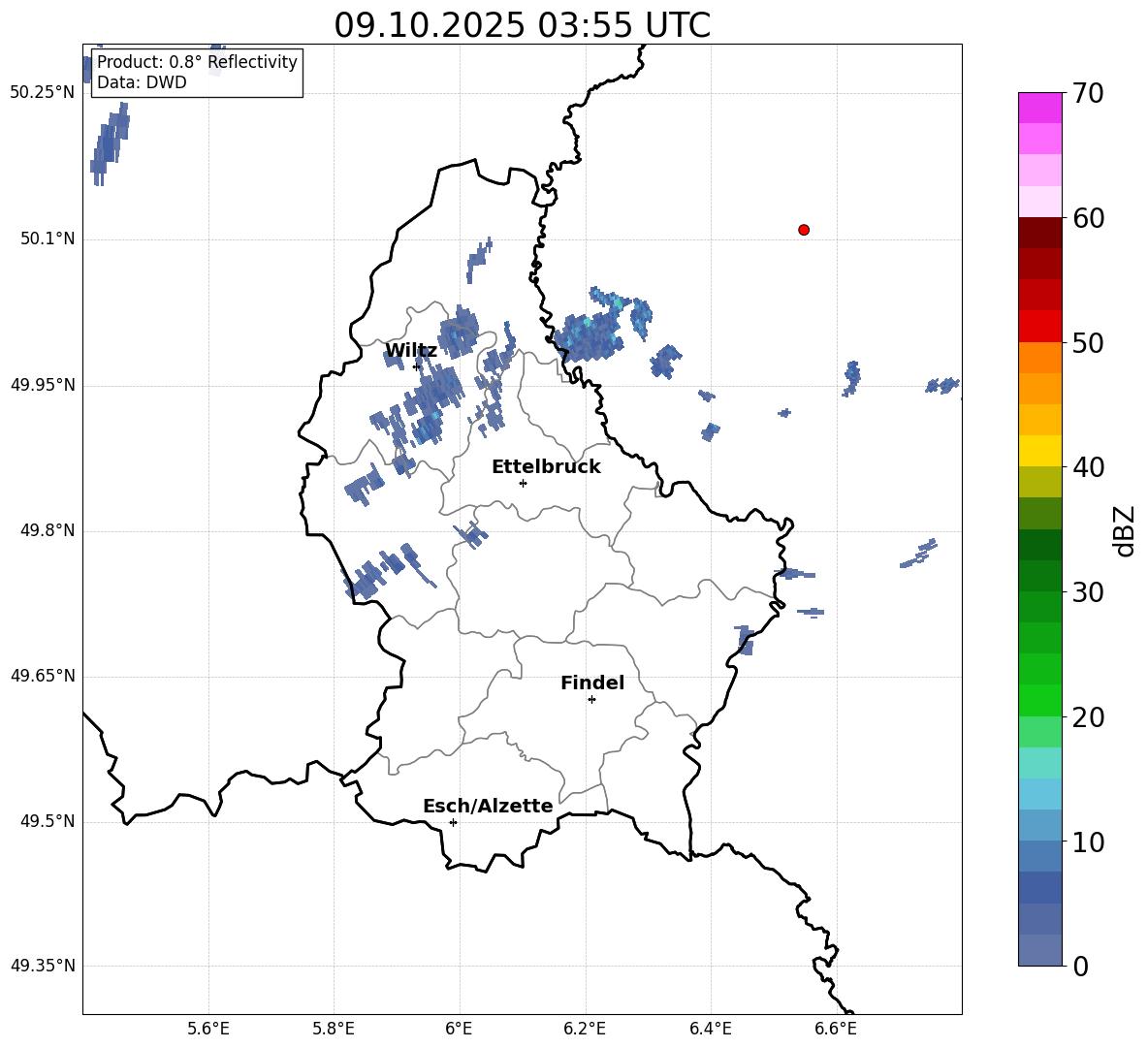Click the magenta top colorbar segment
Screen dimensions: 1148x1048
tap(1039, 108)
